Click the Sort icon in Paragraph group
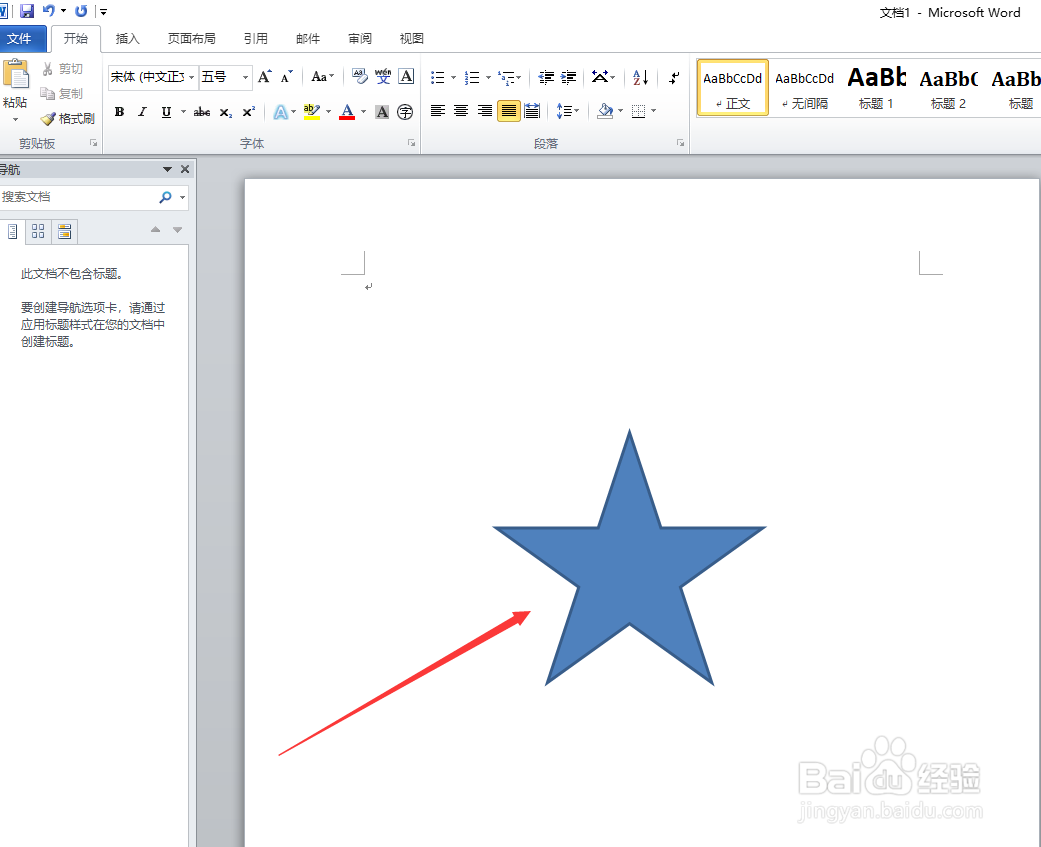Image resolution: width=1041 pixels, height=847 pixels. pos(640,77)
